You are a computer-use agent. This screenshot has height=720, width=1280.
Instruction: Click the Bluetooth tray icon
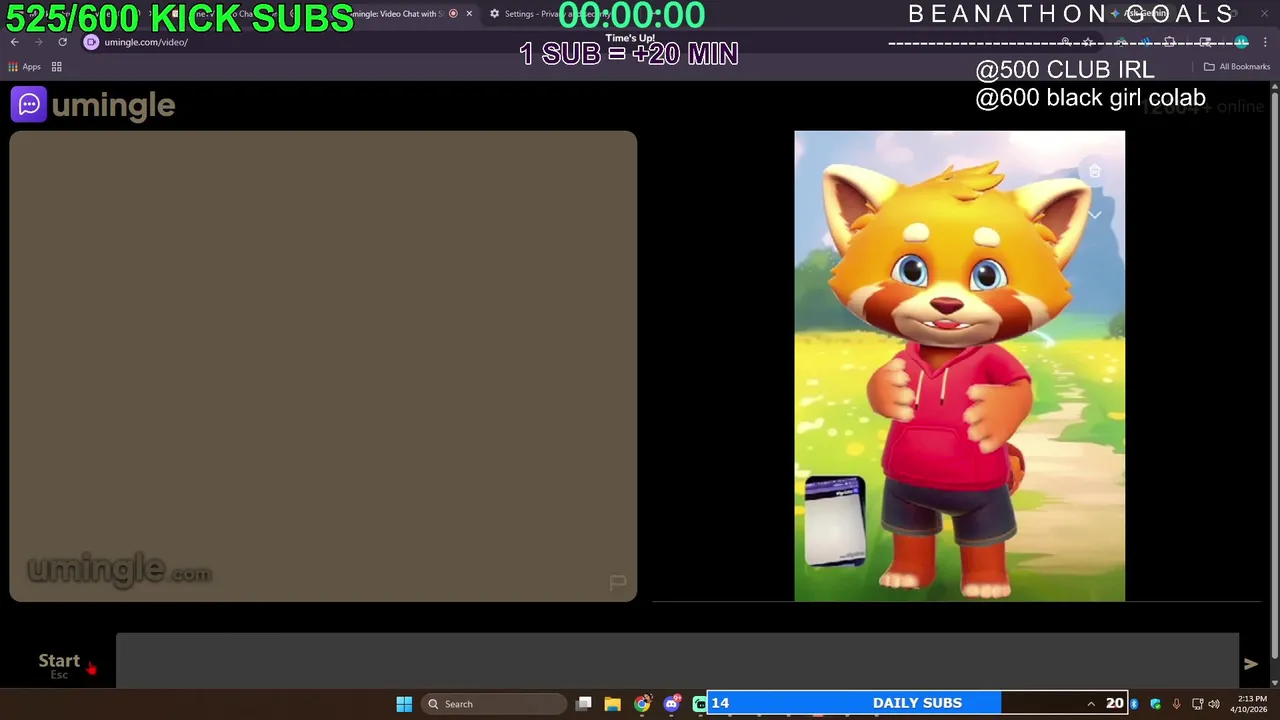coord(1134,704)
